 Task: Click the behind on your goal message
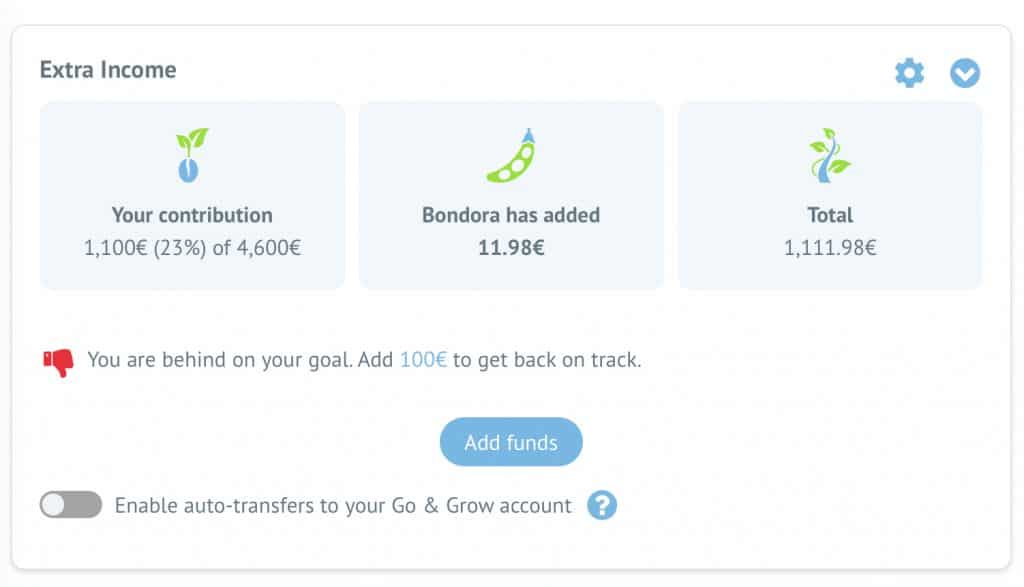pyautogui.click(x=364, y=360)
